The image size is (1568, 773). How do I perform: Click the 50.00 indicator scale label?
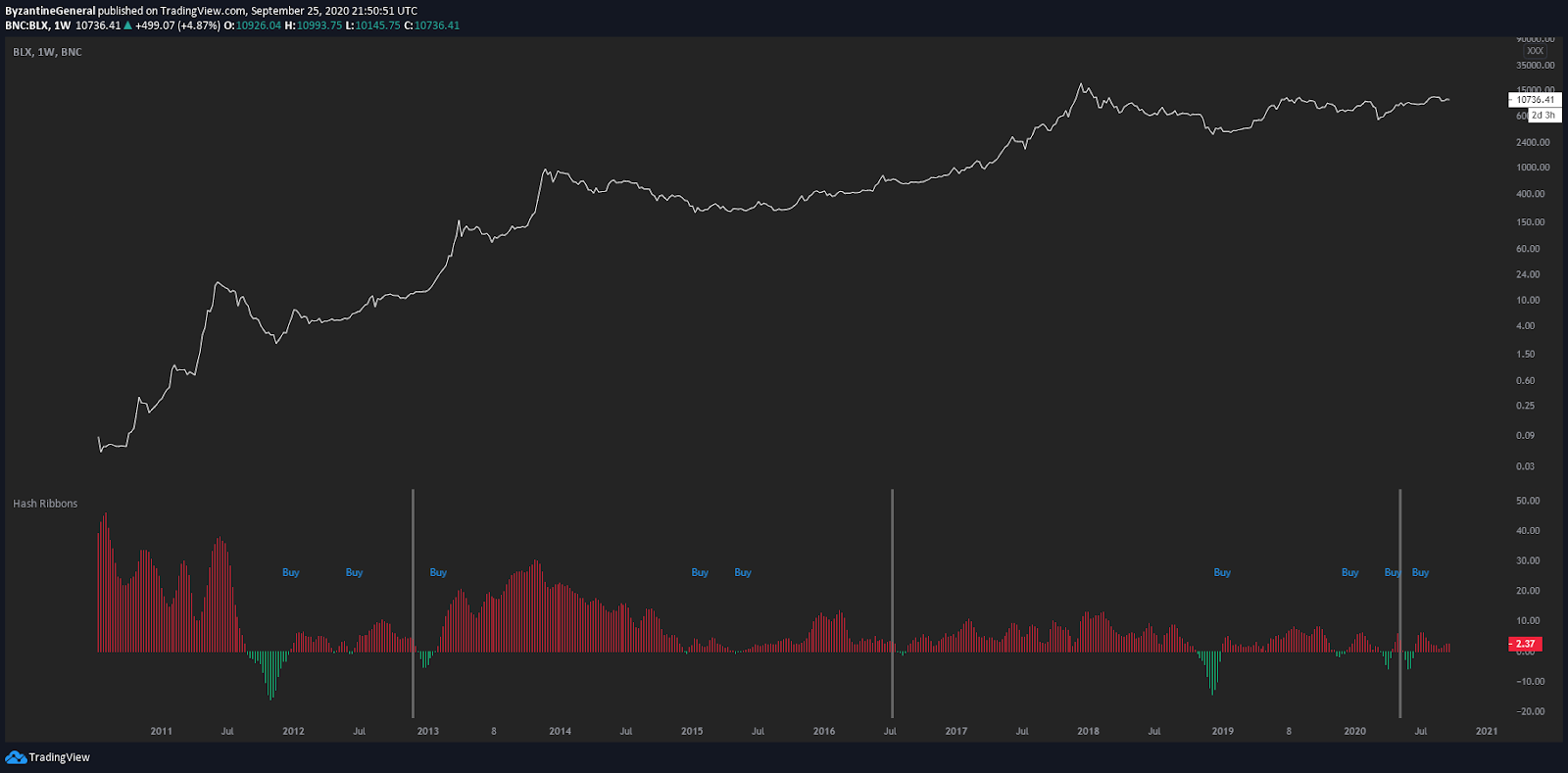coord(1528,501)
